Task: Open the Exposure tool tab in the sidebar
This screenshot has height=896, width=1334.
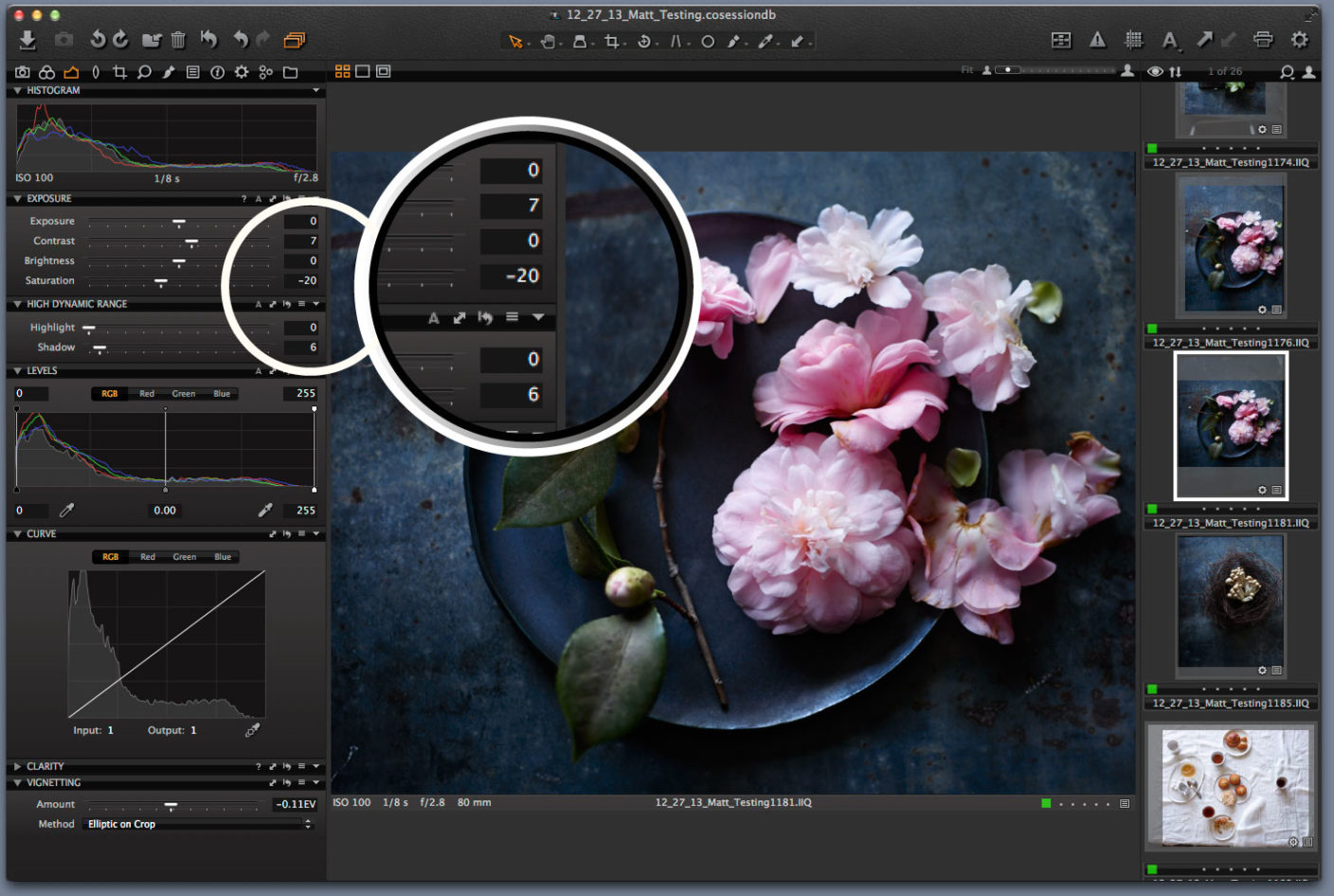Action: (72, 71)
